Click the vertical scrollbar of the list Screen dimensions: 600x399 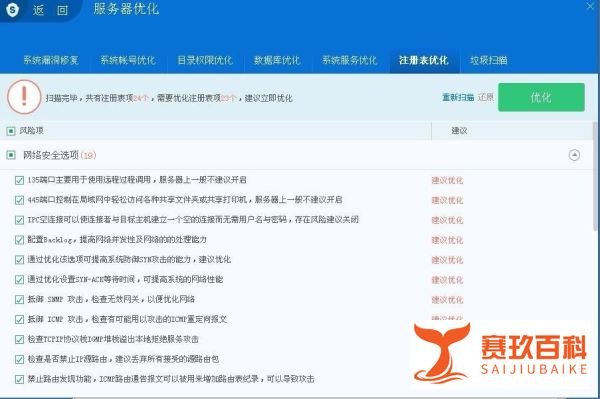(x=595, y=176)
